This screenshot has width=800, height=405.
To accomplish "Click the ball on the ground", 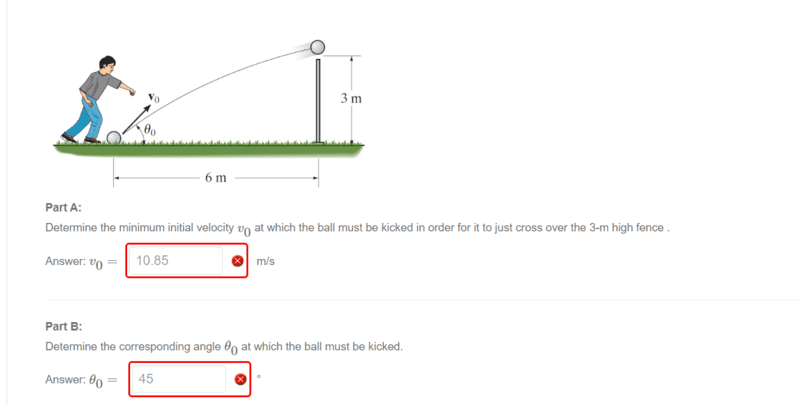I will pos(114,137).
